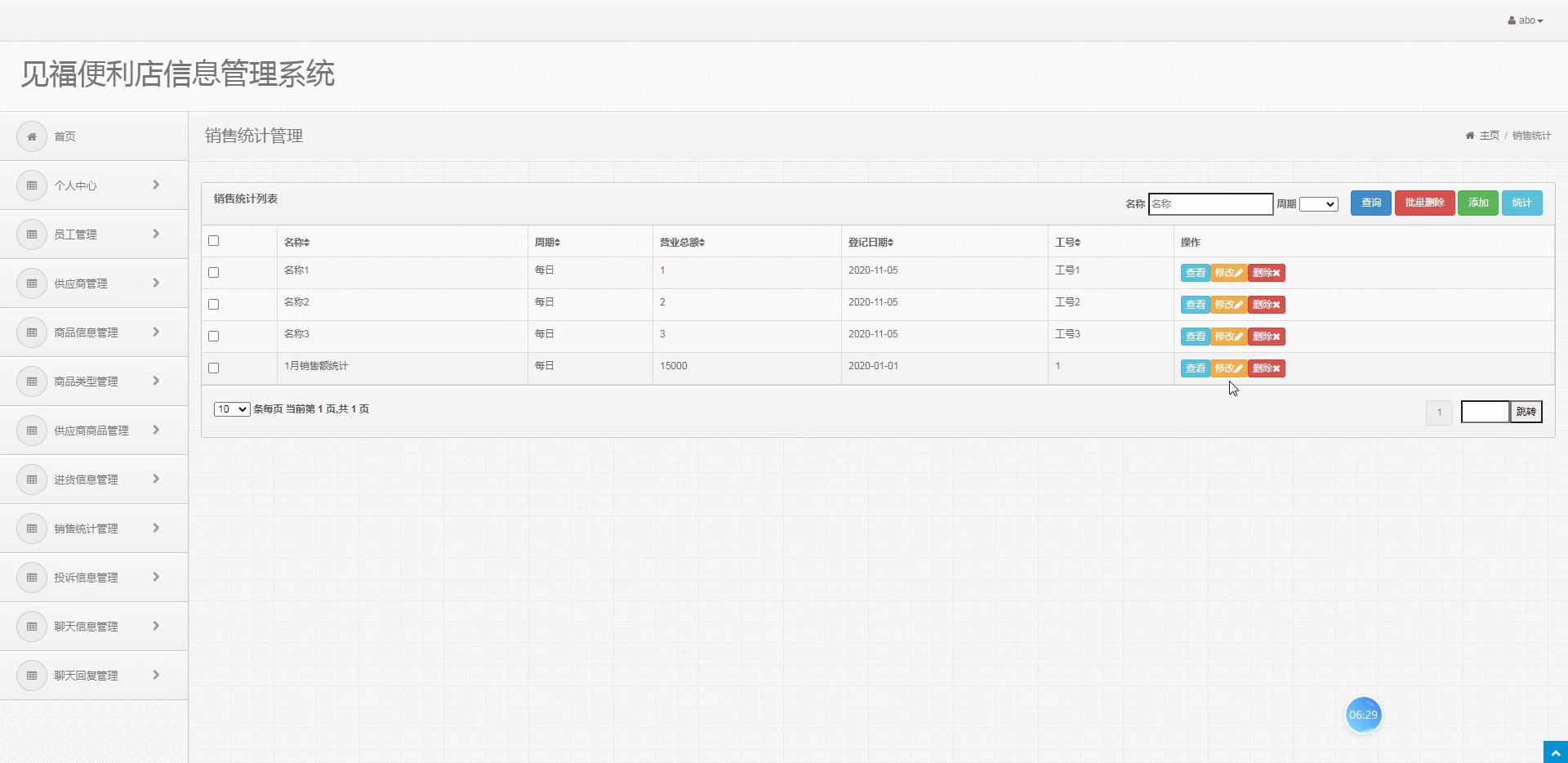This screenshot has width=1568, height=763.
Task: Click the grid icon beside 投诉信息管理
Action: [x=32, y=578]
